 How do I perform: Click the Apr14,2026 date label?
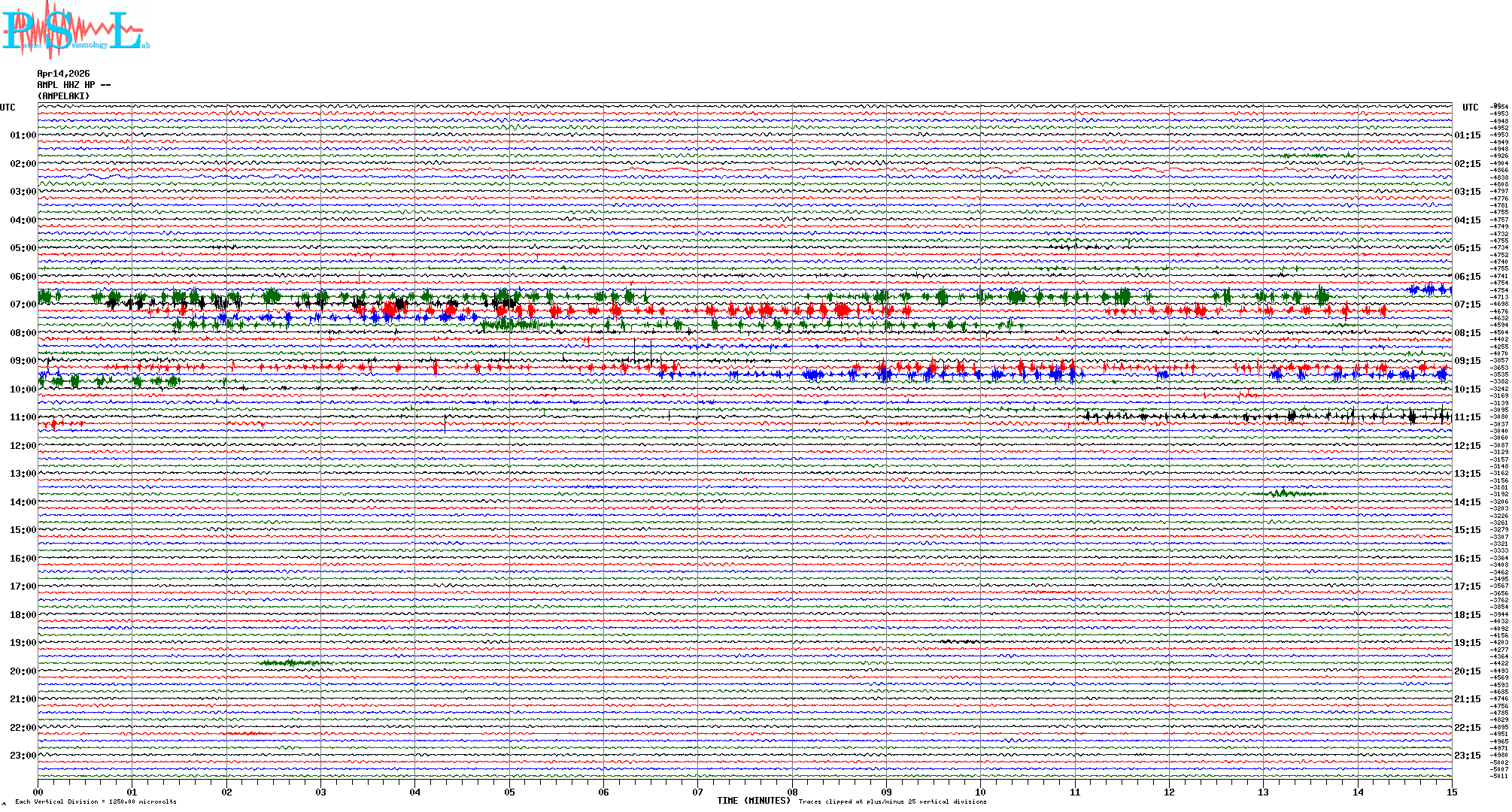pyautogui.click(x=63, y=74)
